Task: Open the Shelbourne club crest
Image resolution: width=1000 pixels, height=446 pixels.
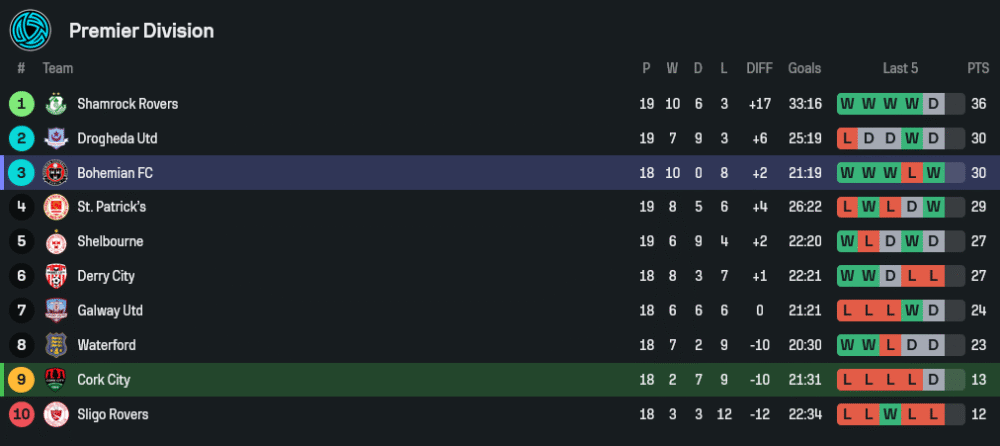Action: 55,242
